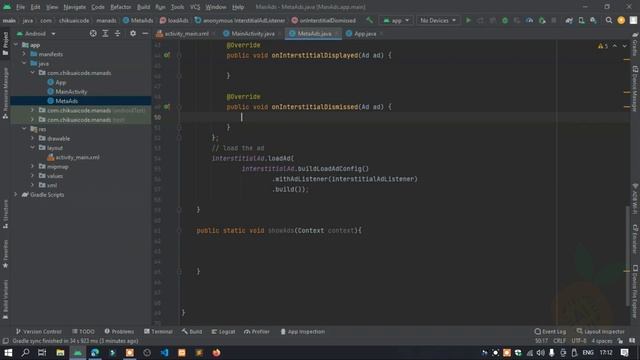Open the No Devices dropdown
640x360 pixels.
438,20
